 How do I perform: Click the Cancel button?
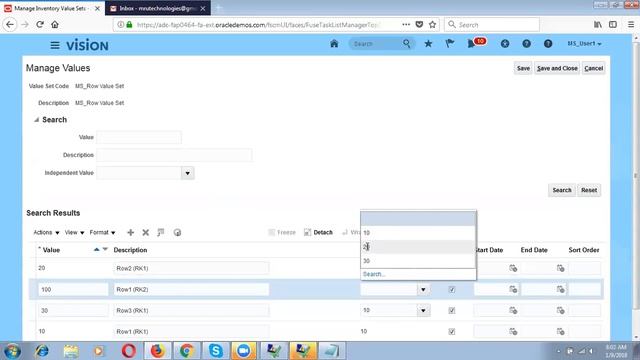[x=593, y=68]
